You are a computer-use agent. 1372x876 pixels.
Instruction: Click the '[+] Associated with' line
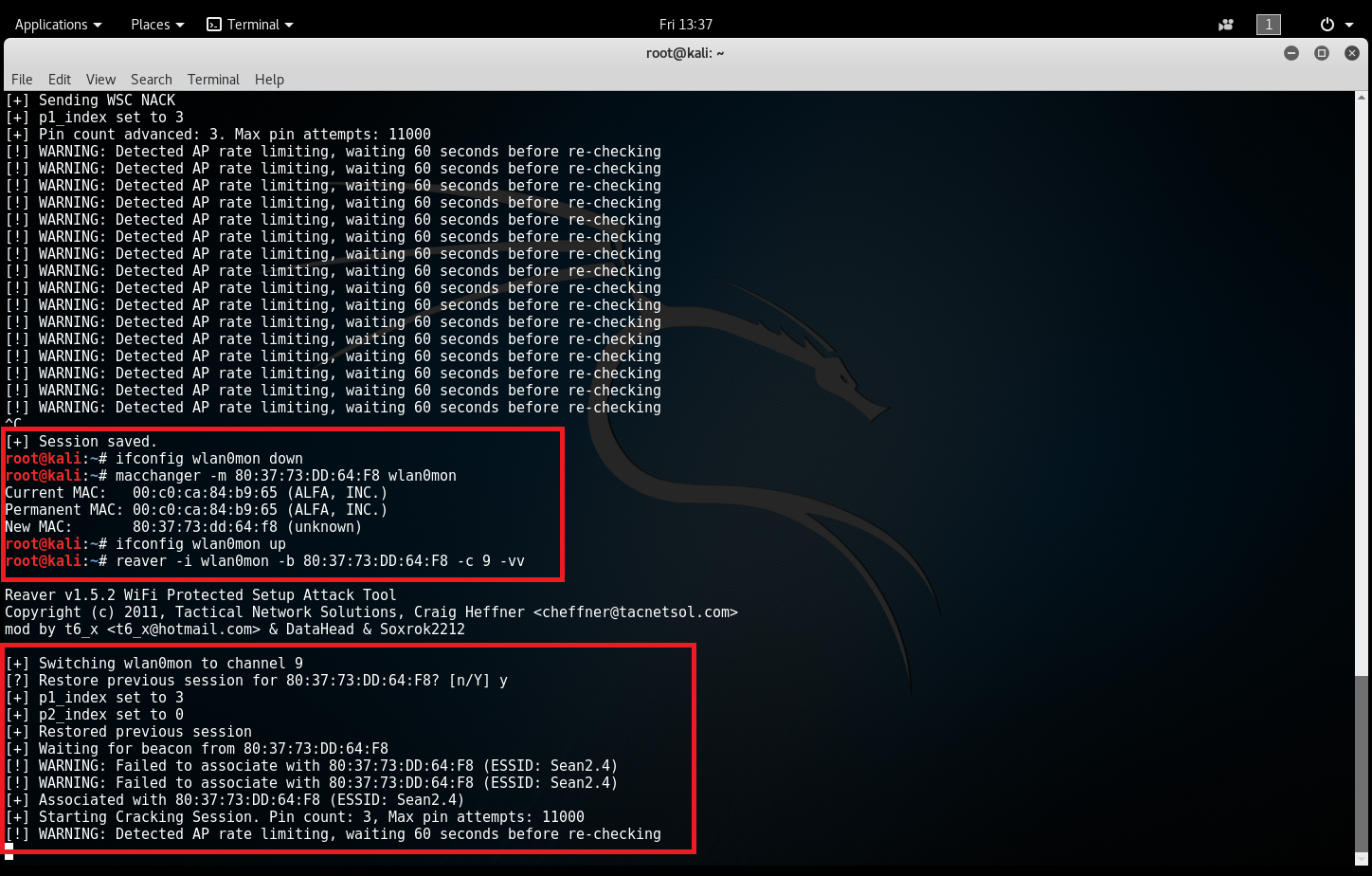pyautogui.click(x=235, y=800)
